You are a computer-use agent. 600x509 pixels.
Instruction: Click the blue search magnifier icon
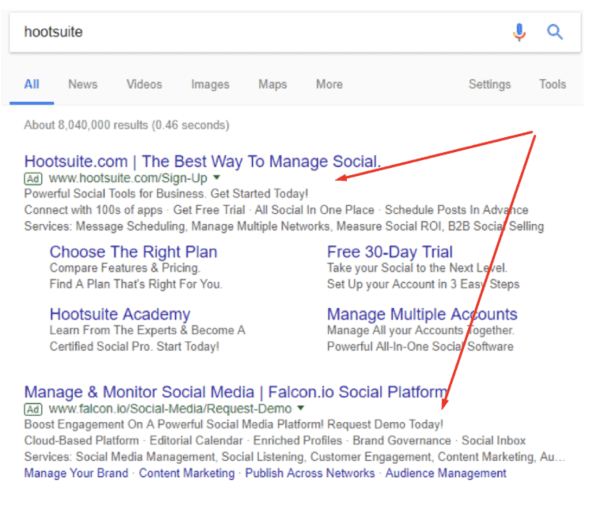click(554, 32)
